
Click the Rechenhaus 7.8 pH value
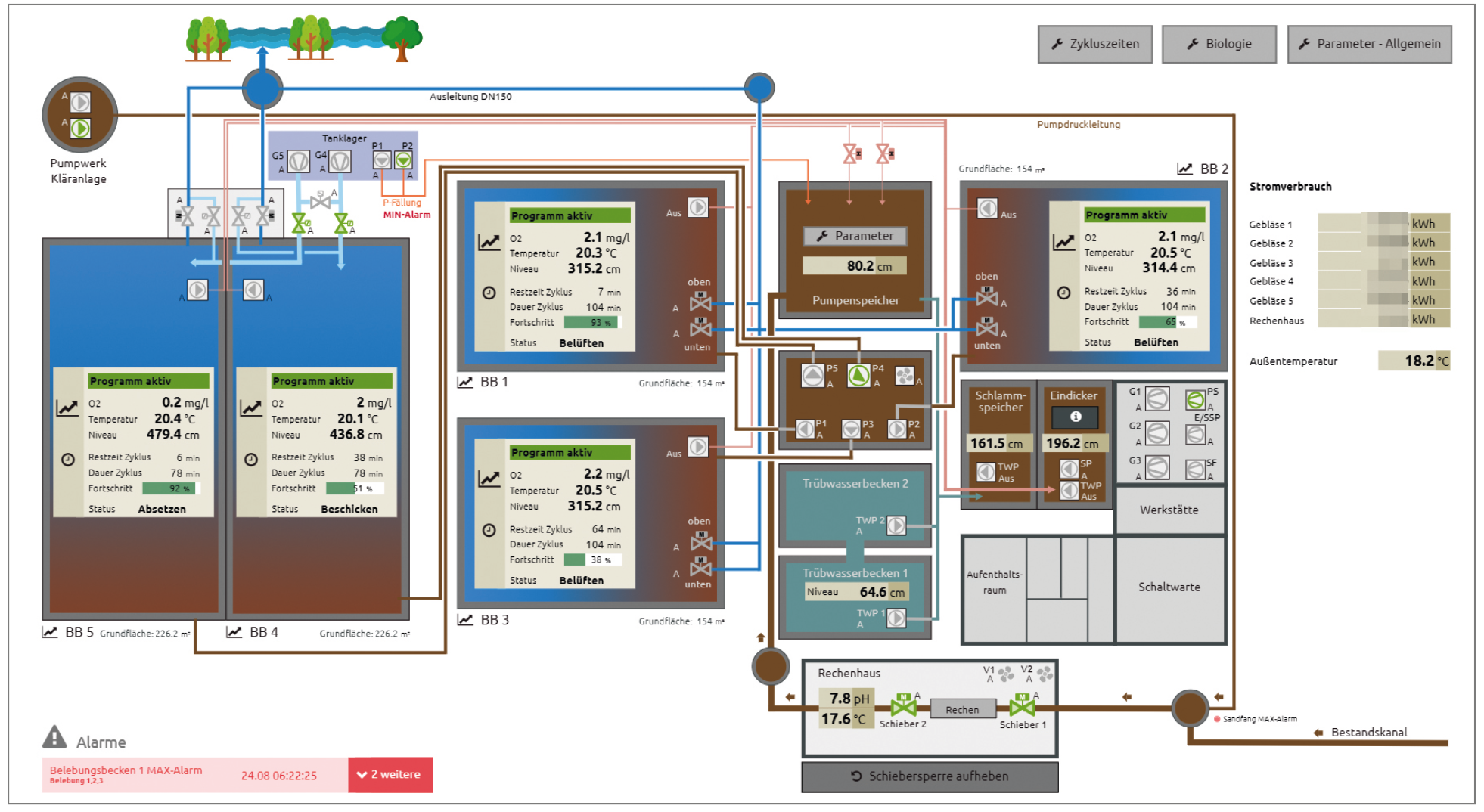pos(848,699)
